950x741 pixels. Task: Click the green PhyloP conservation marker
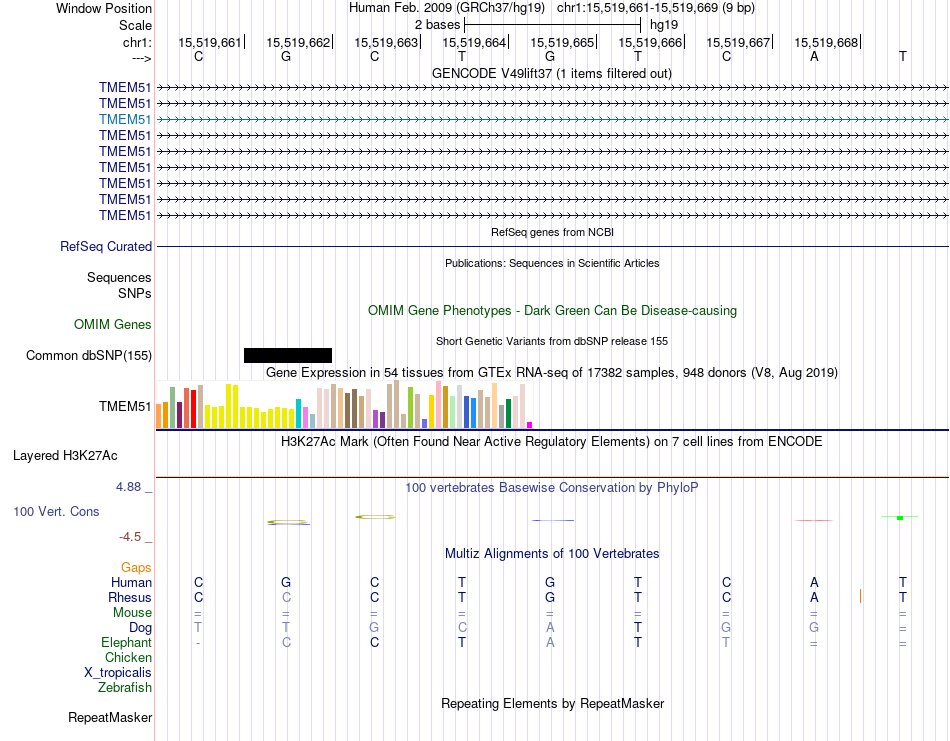[900, 517]
